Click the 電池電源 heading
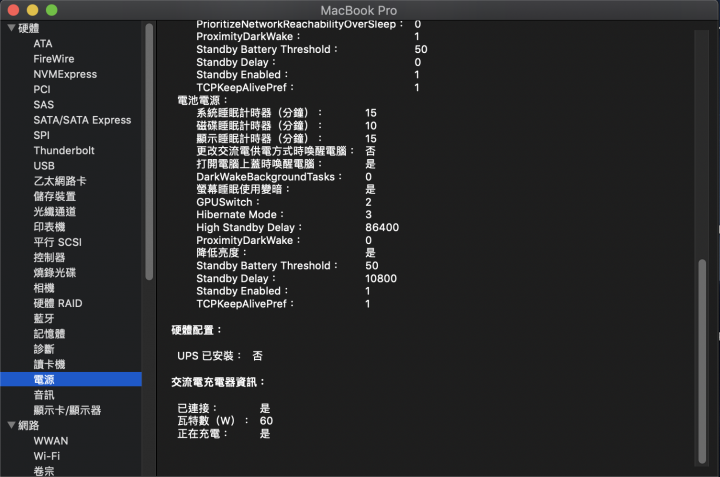This screenshot has height=477, width=720. pos(202,100)
